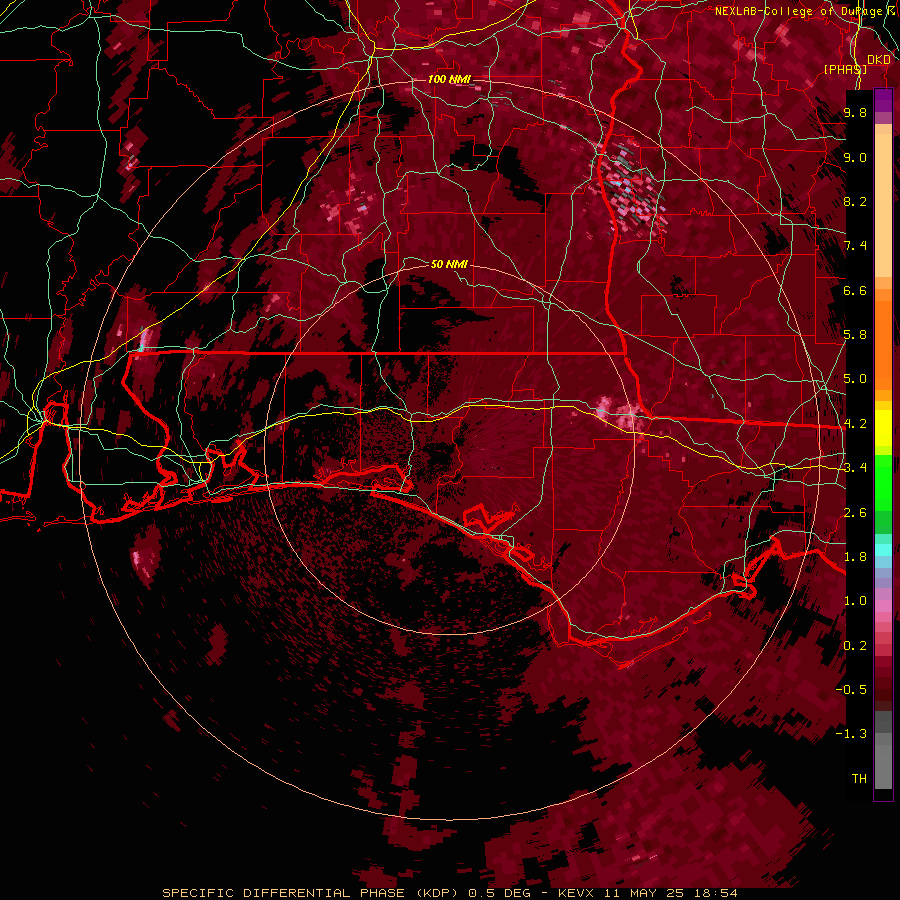Click the 1.0 legend value
This screenshot has height=900, width=900.
pyautogui.click(x=855, y=601)
